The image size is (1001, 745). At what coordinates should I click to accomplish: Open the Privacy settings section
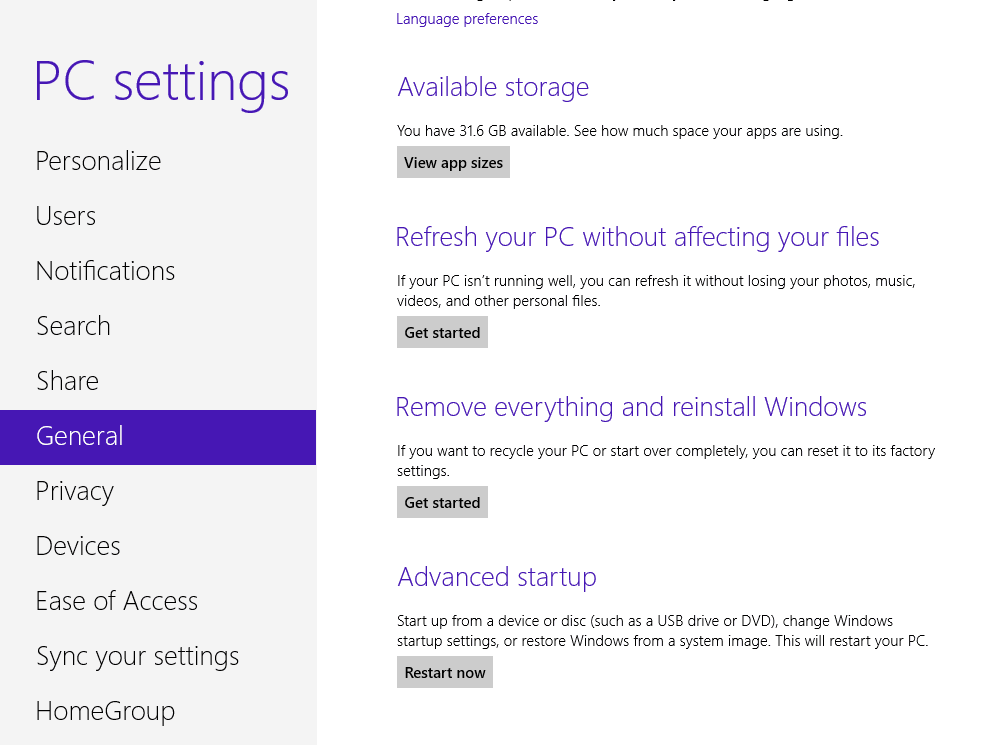(x=74, y=490)
